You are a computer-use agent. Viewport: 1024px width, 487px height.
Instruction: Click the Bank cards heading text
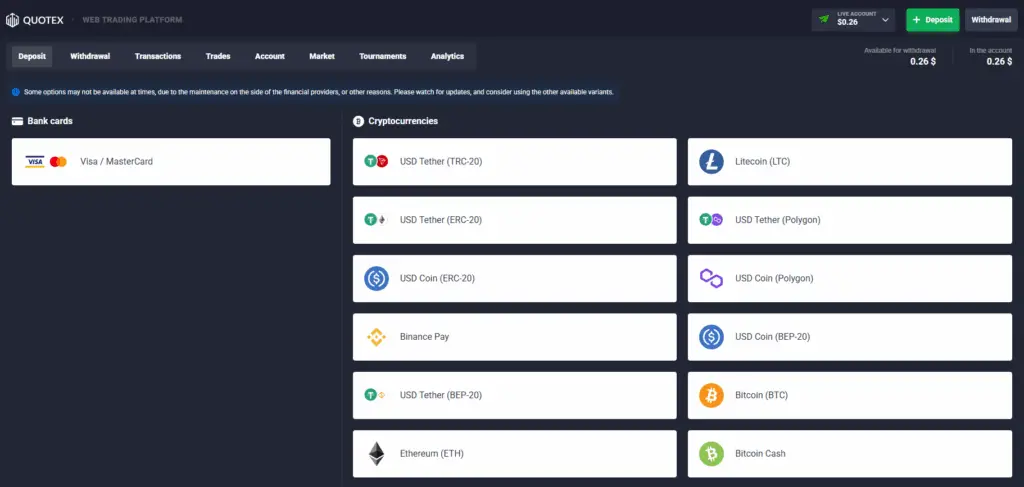(50, 121)
